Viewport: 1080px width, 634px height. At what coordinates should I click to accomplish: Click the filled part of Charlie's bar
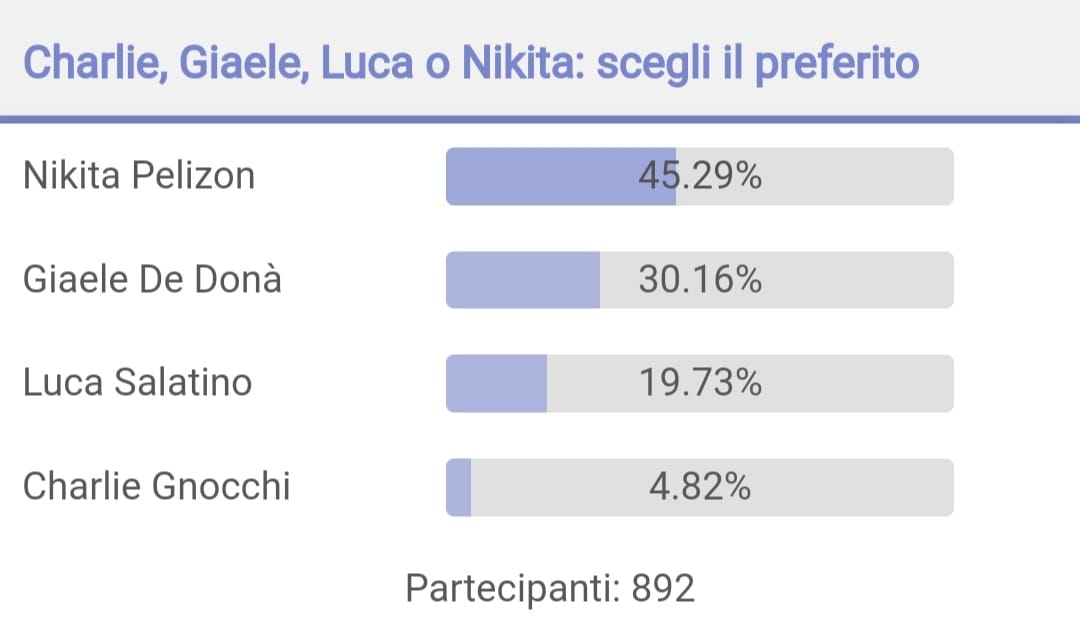(459, 487)
